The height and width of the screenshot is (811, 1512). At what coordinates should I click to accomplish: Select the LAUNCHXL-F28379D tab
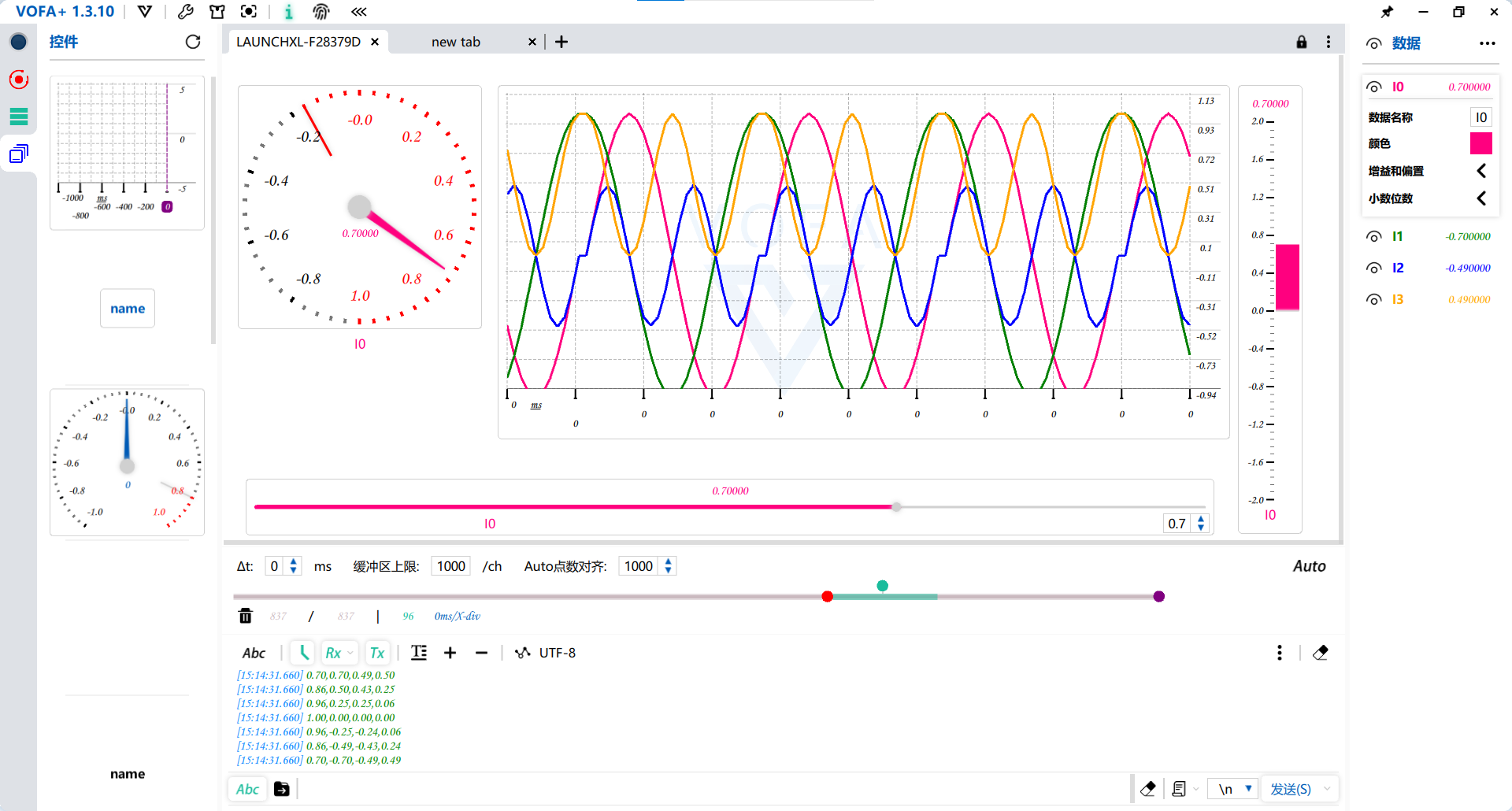[298, 42]
